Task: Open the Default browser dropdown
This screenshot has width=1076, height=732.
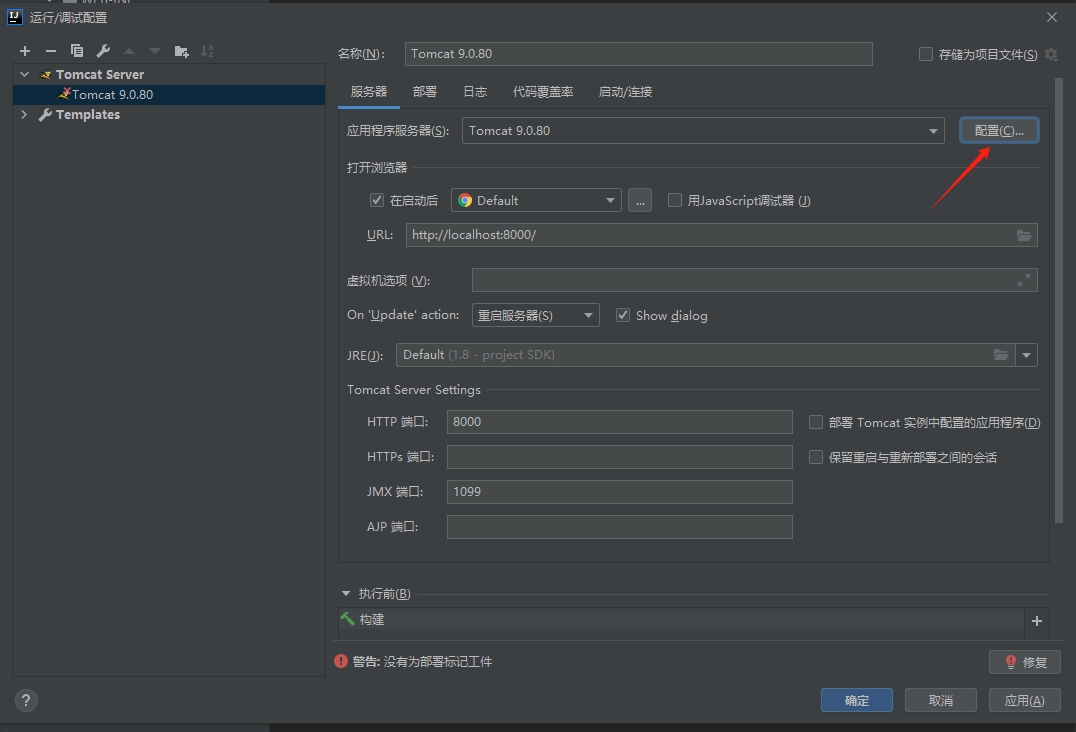Action: coord(536,200)
